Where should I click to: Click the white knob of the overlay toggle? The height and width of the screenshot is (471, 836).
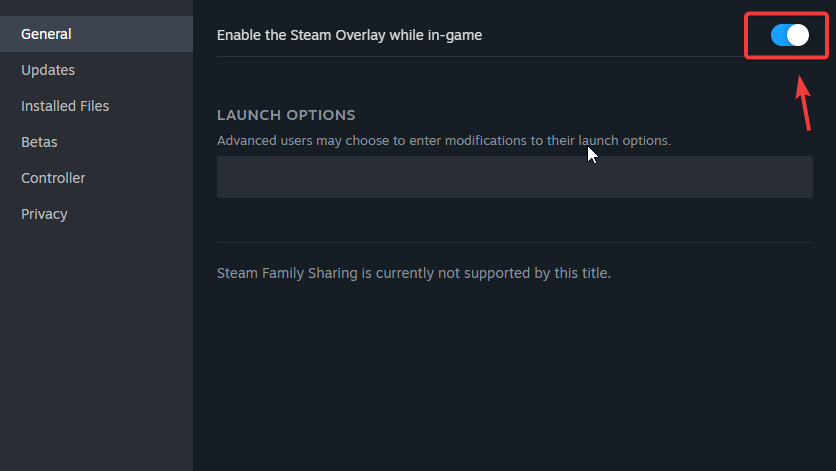click(x=797, y=35)
